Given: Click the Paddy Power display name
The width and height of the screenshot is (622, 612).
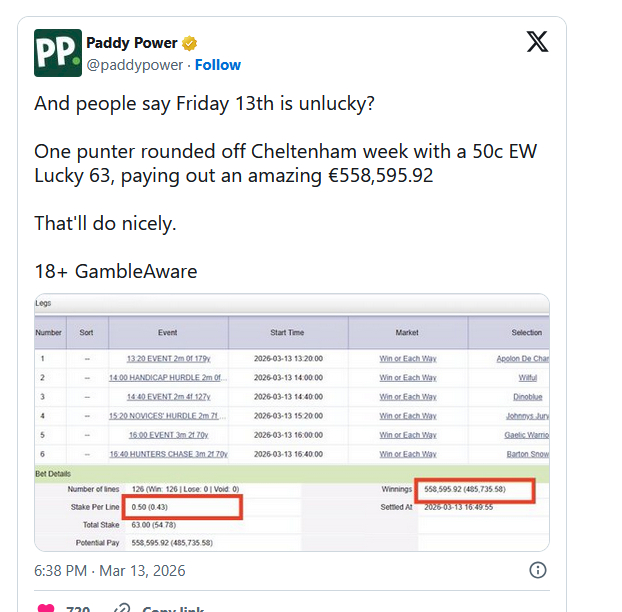Looking at the screenshot, I should click(132, 43).
